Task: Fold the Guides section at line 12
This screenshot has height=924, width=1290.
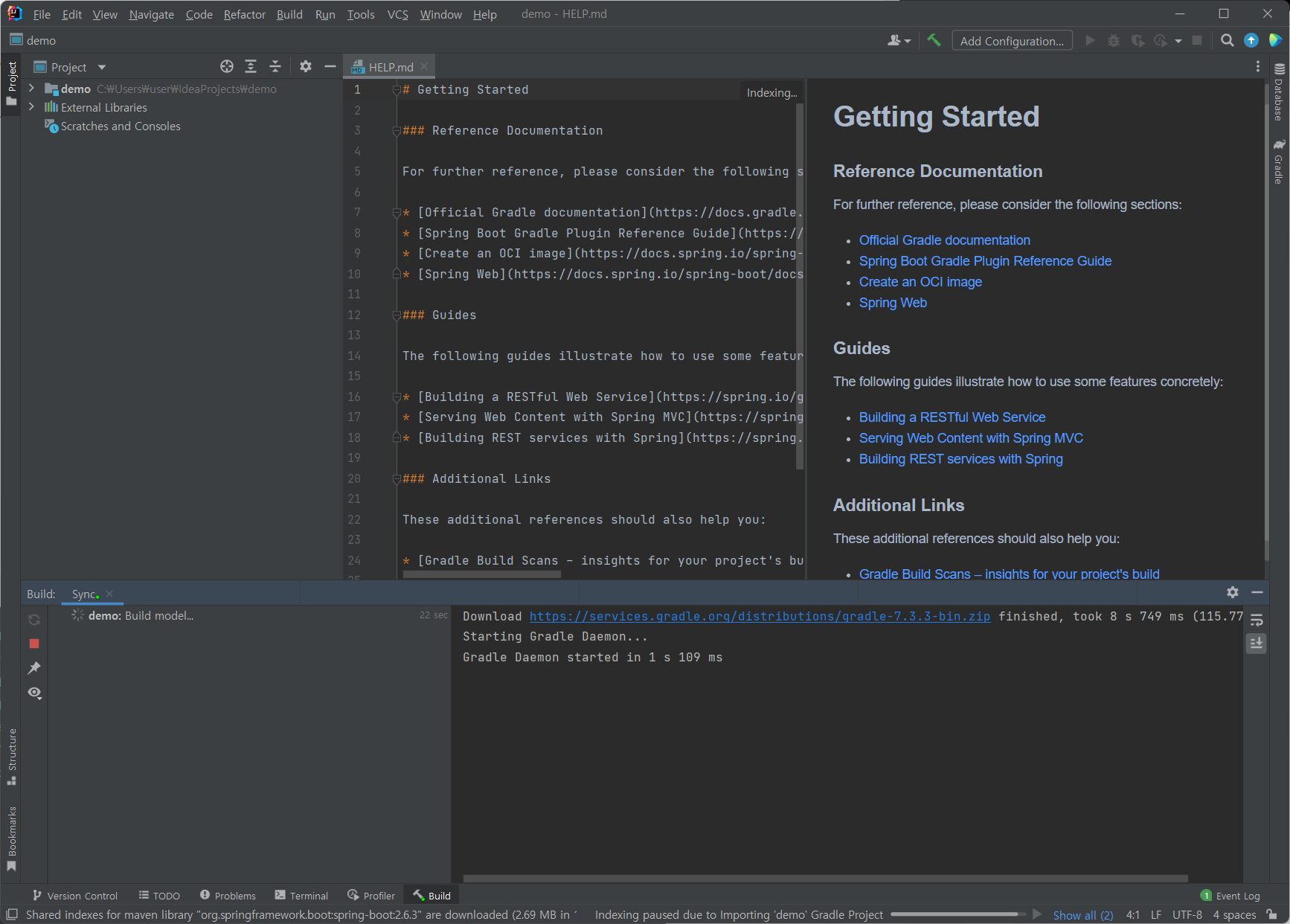Action: point(397,315)
